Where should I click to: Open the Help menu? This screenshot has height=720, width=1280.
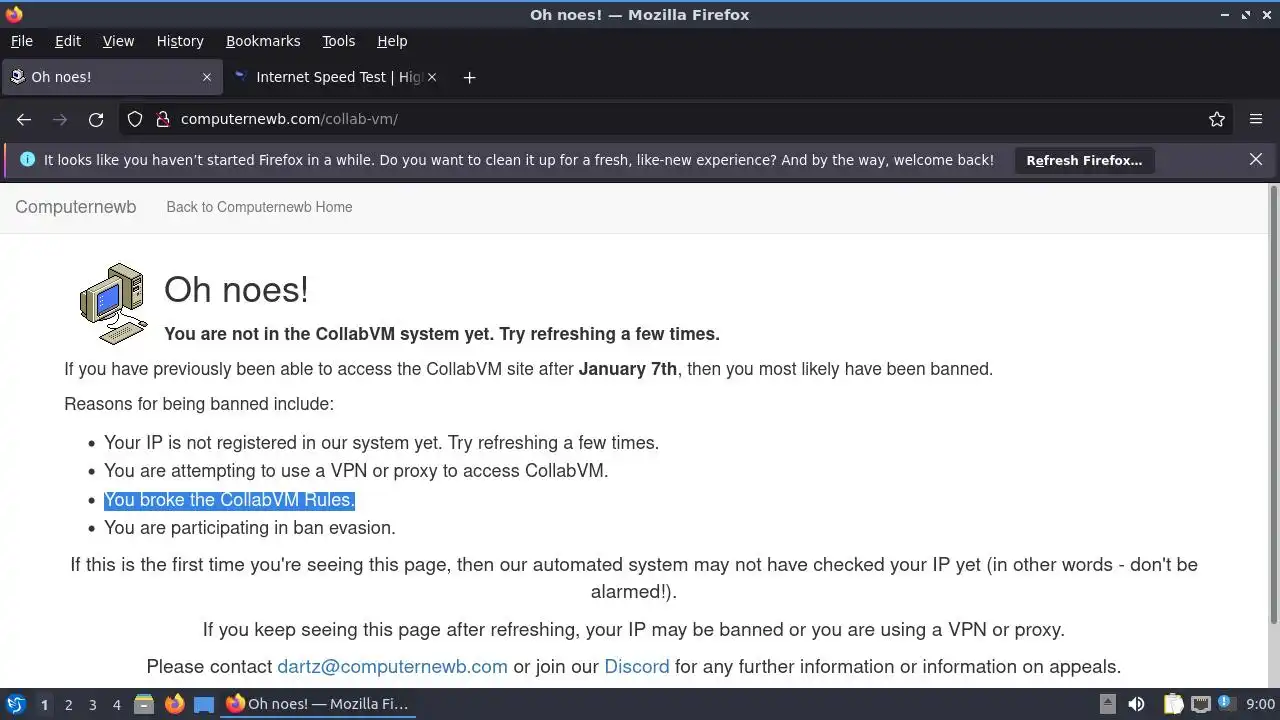pos(392,41)
